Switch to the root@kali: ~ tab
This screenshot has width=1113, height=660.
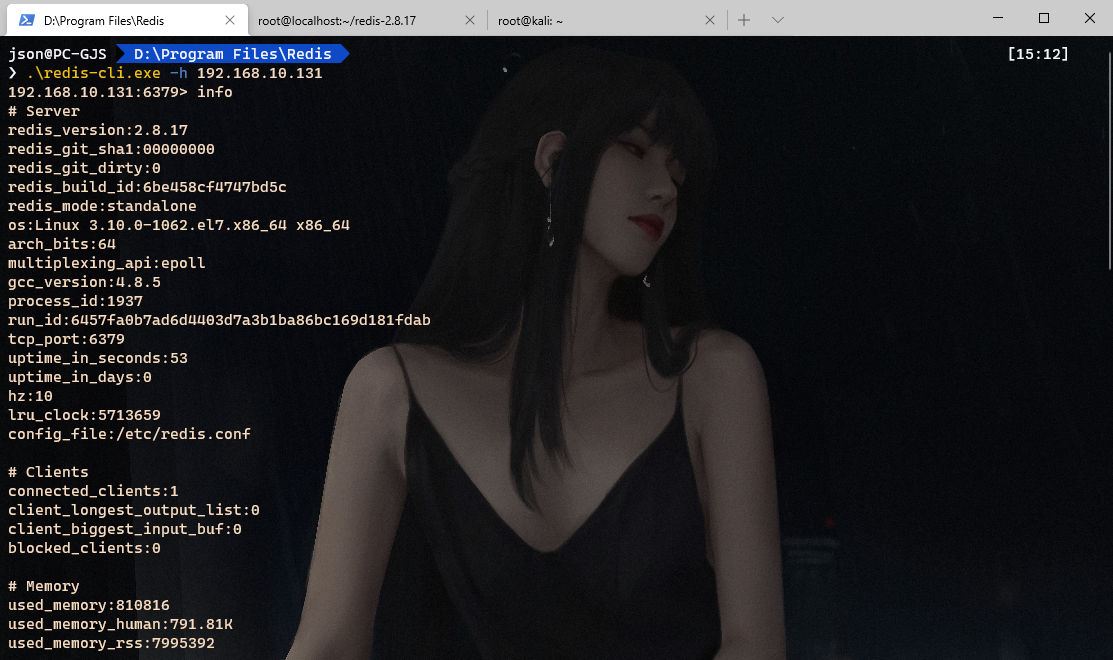pyautogui.click(x=606, y=20)
